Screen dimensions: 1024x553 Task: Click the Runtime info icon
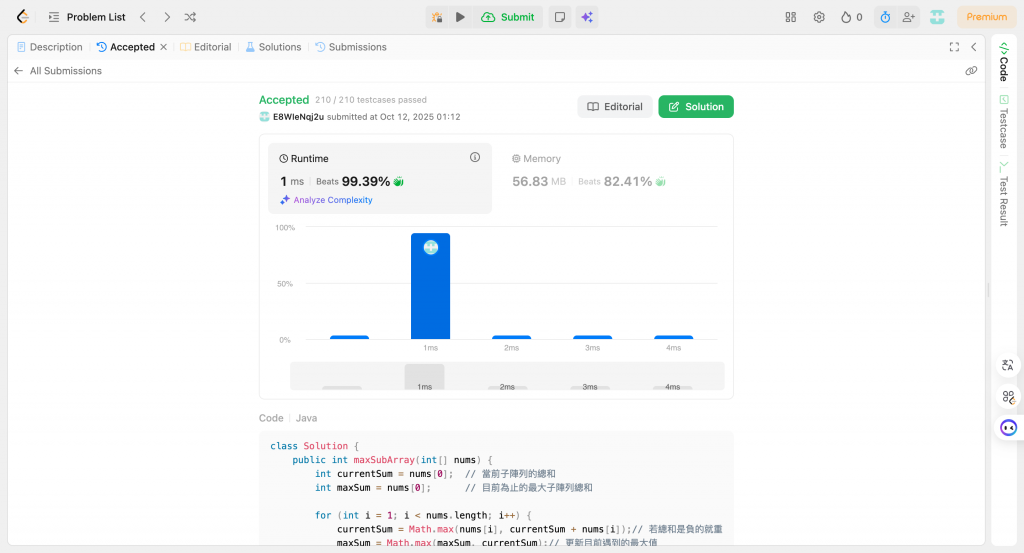475,157
